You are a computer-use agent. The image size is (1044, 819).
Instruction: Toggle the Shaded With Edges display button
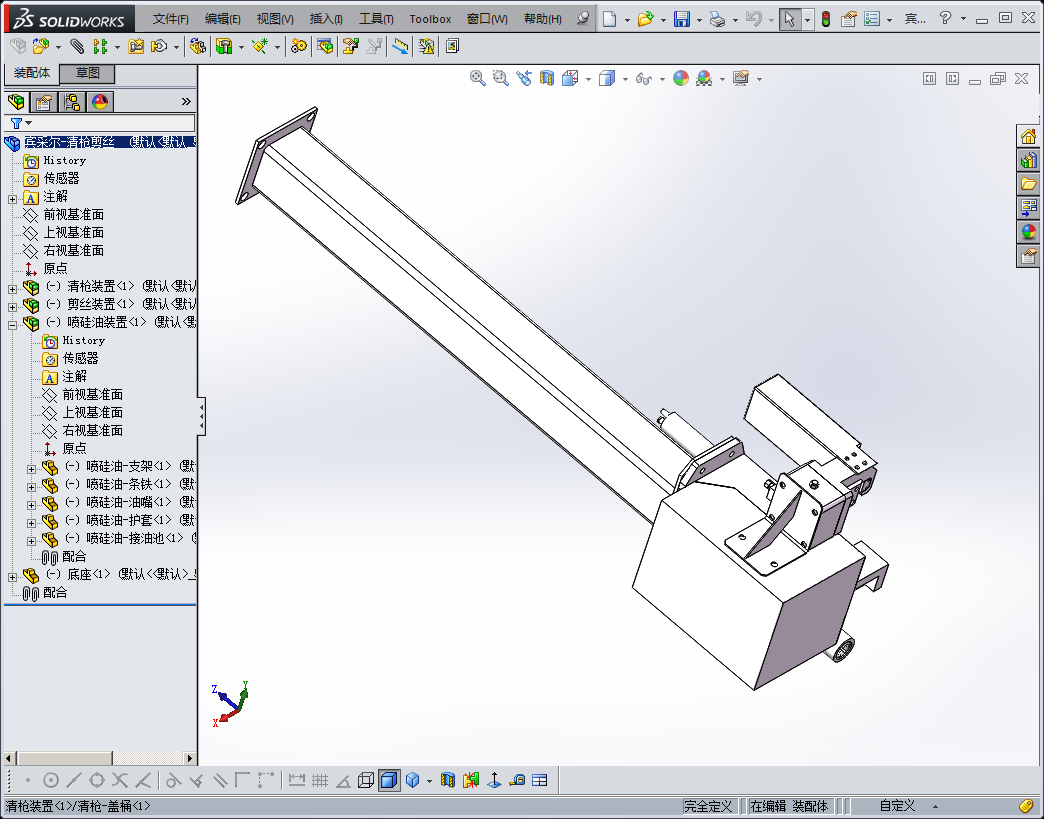389,780
